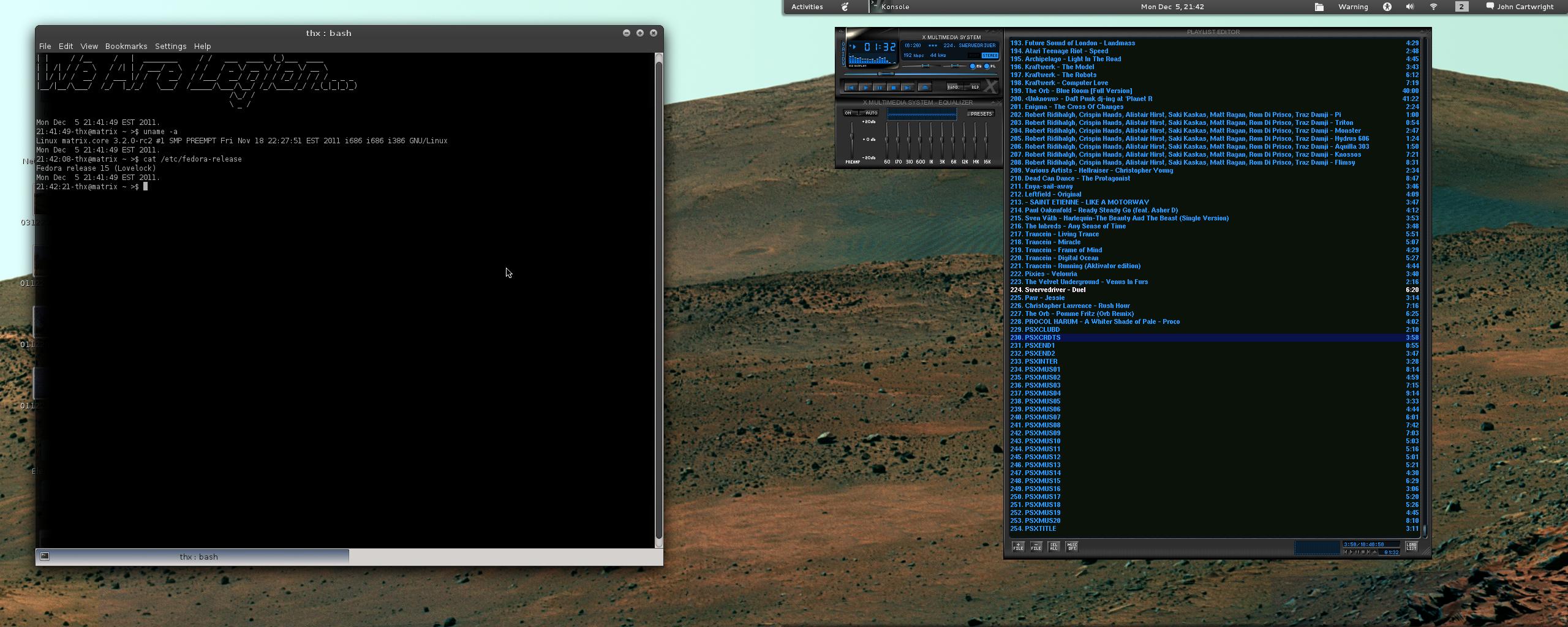Open the Bookmarks menu in Konsole
The width and height of the screenshot is (1568, 627).
[126, 46]
